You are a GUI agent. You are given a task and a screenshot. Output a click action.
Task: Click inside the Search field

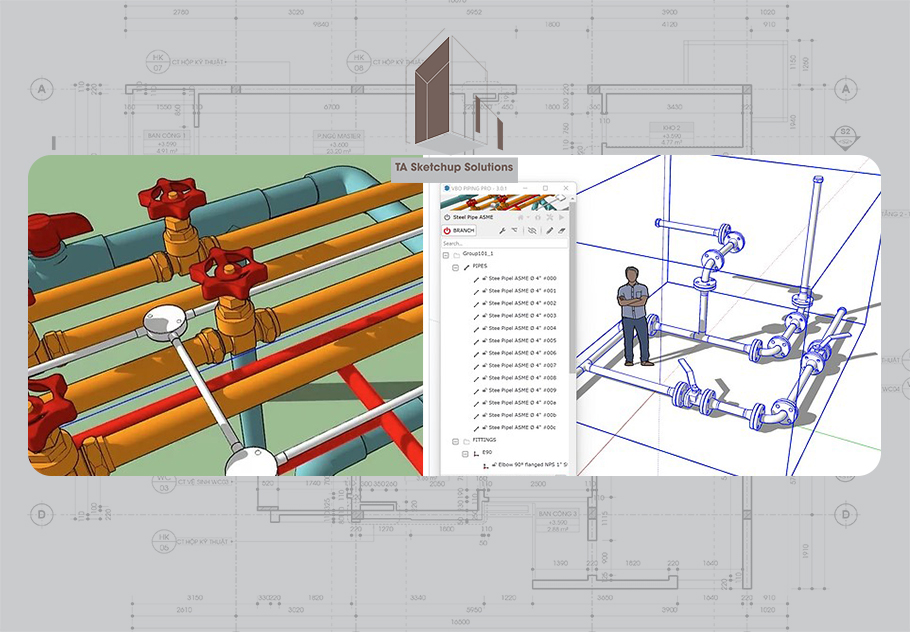pos(504,244)
